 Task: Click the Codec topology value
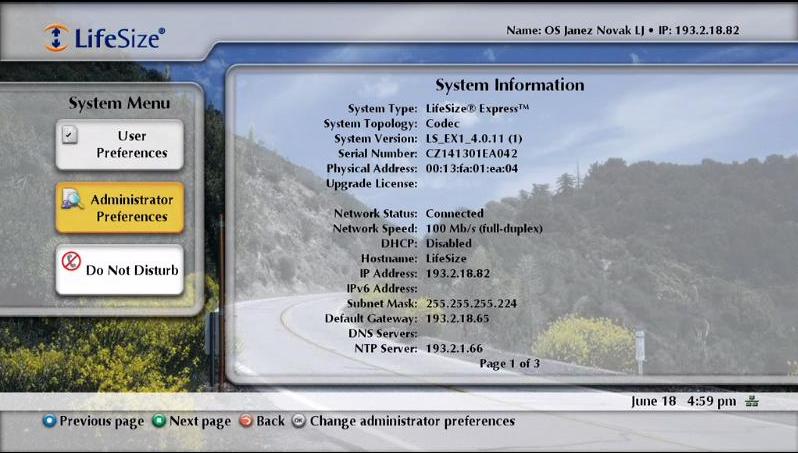tap(442, 123)
